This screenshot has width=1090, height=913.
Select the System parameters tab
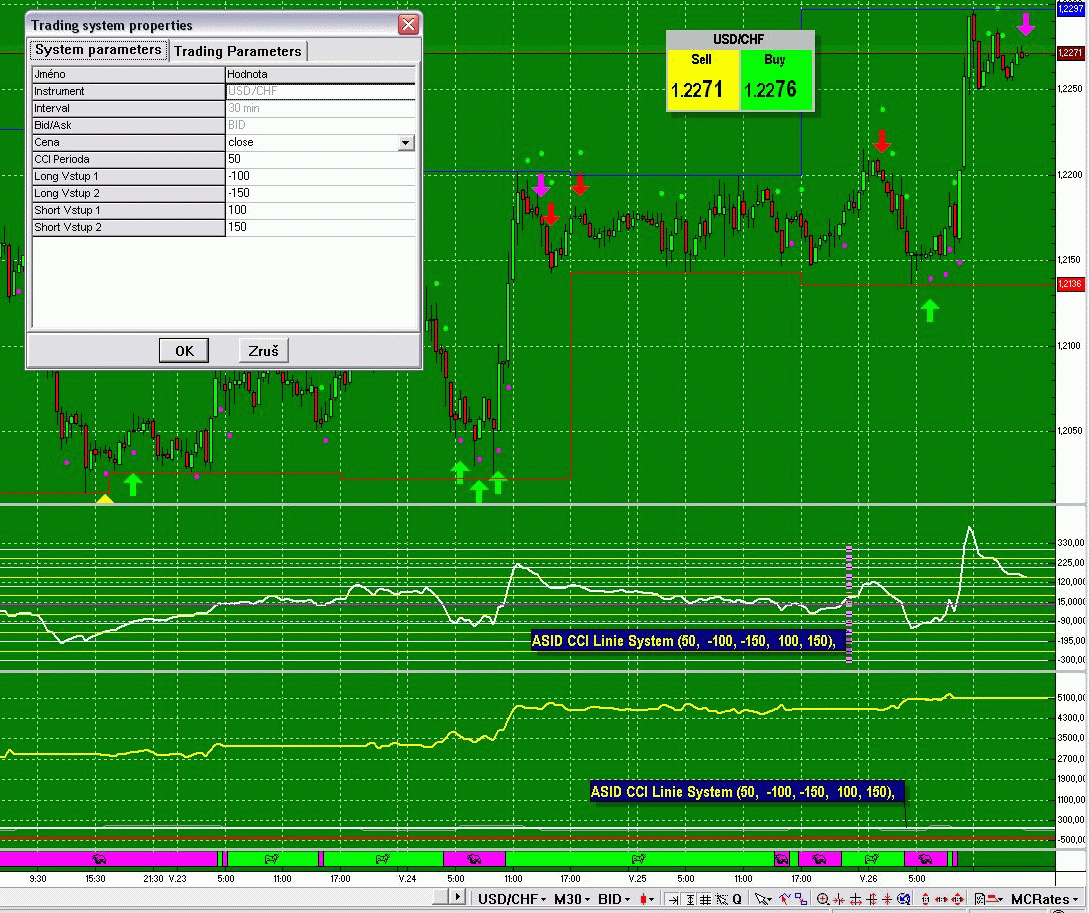[97, 50]
